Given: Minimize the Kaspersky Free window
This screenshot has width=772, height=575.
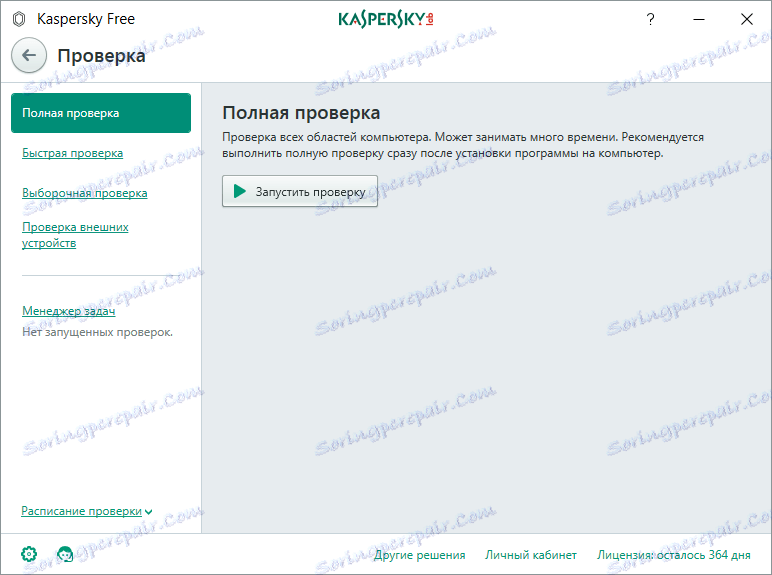Looking at the screenshot, I should [699, 19].
